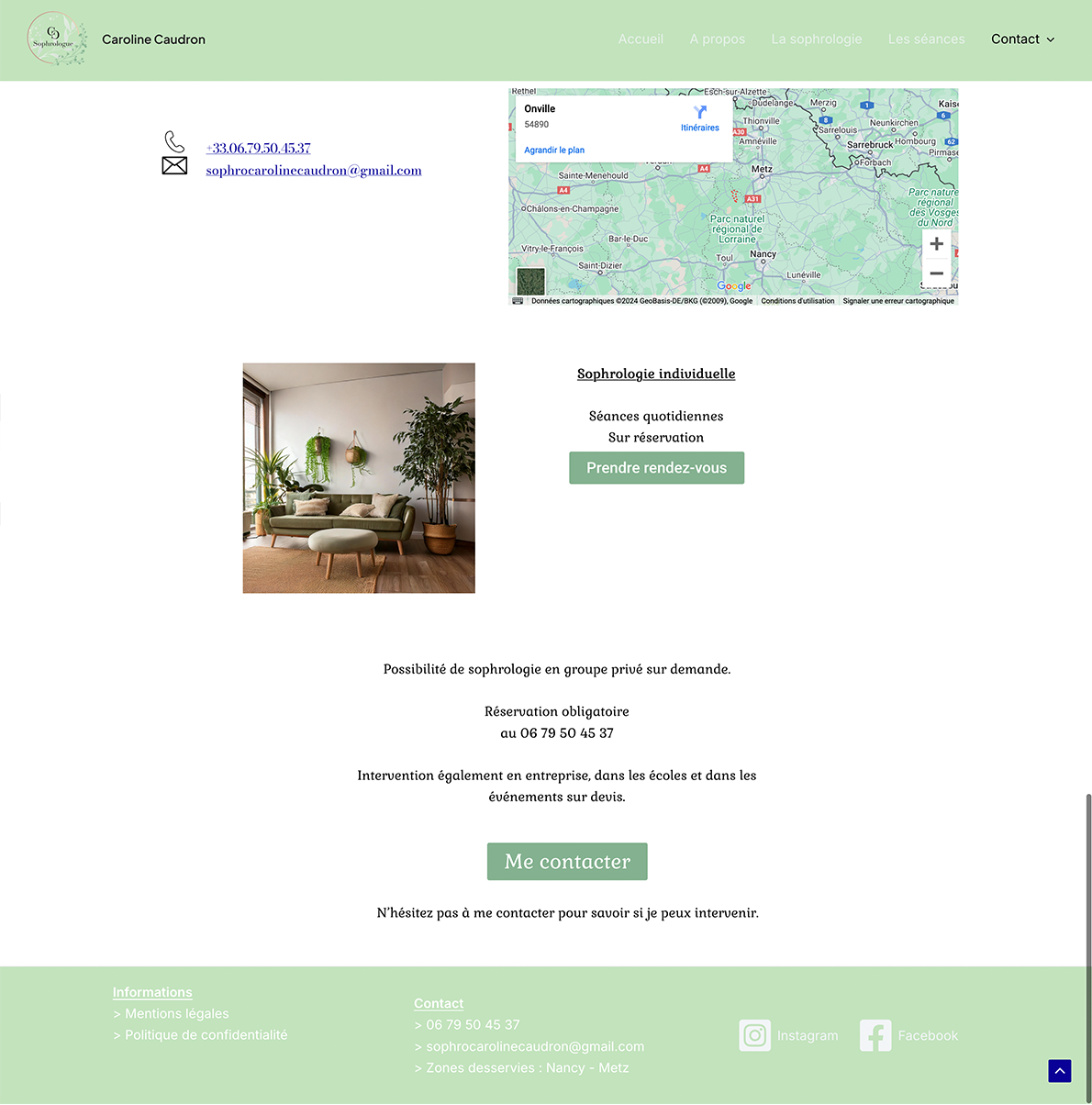Click the telephone icon beside phone number
The image size is (1092, 1105).
point(174,141)
